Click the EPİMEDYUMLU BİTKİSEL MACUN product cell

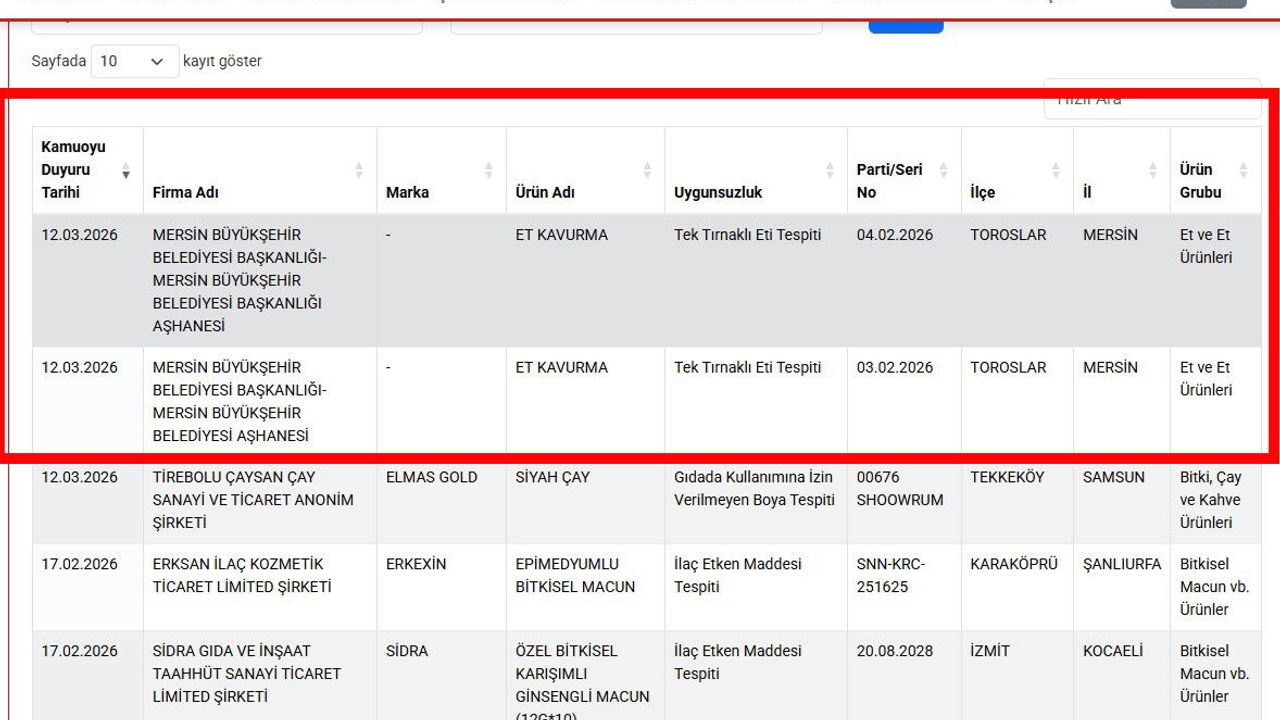575,575
